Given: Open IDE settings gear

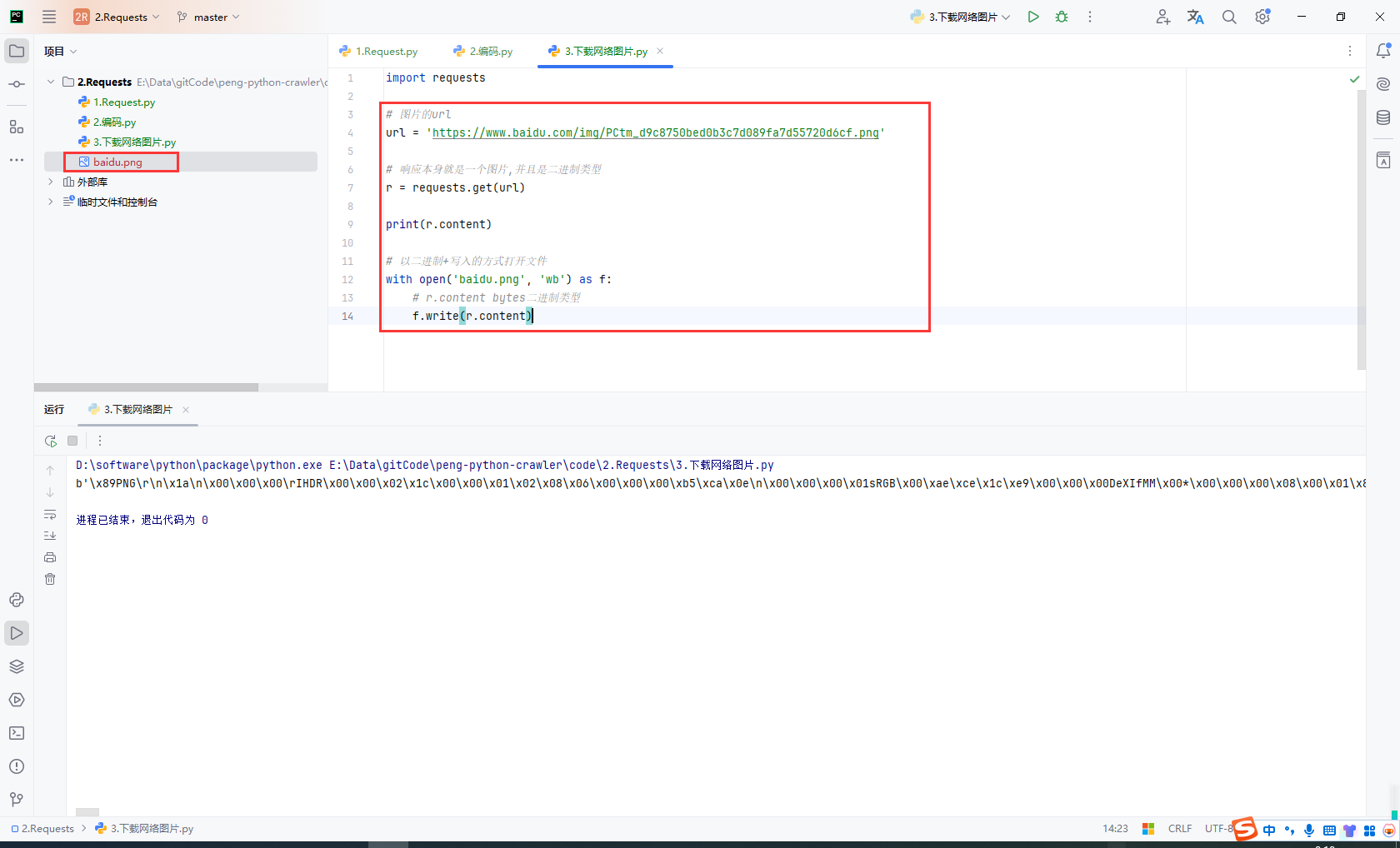Looking at the screenshot, I should (1262, 17).
